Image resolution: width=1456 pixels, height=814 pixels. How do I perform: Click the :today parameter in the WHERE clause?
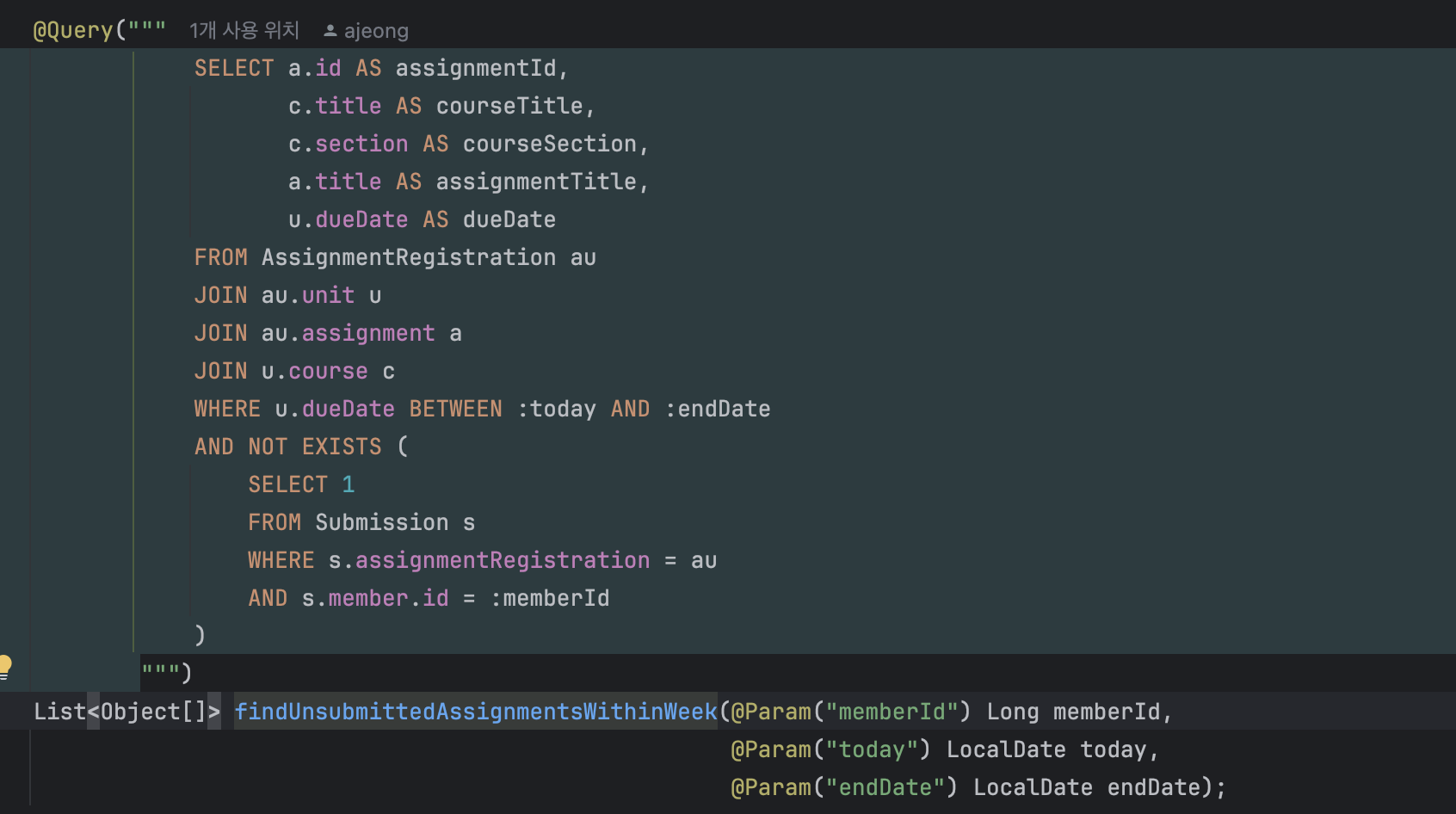point(559,408)
